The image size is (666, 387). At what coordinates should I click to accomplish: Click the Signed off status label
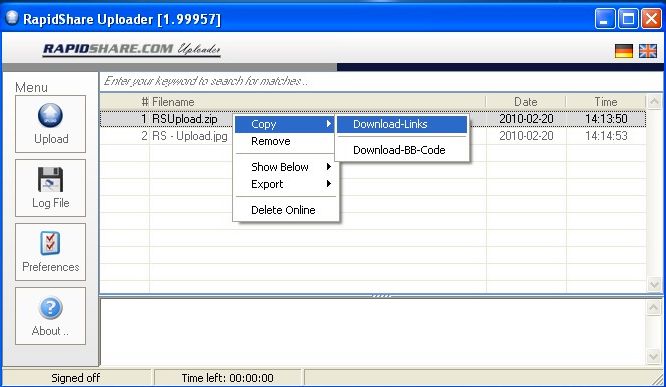(76, 378)
